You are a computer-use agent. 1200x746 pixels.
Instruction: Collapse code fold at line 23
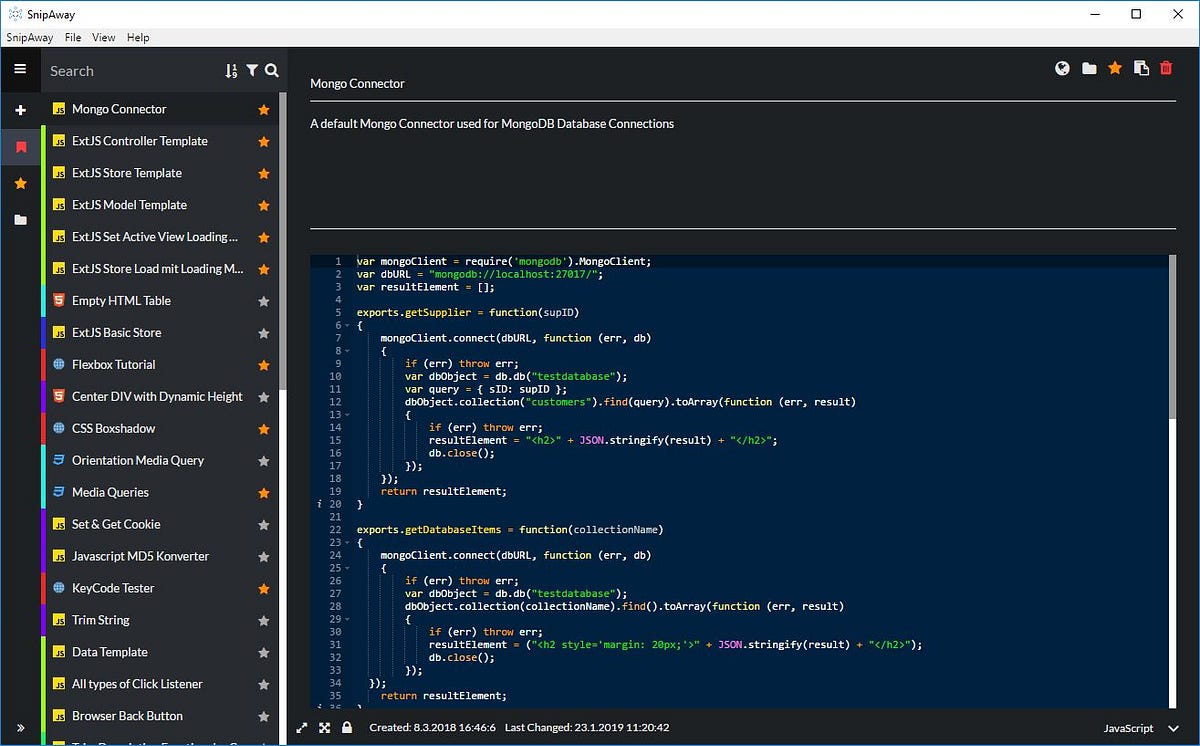pos(346,543)
